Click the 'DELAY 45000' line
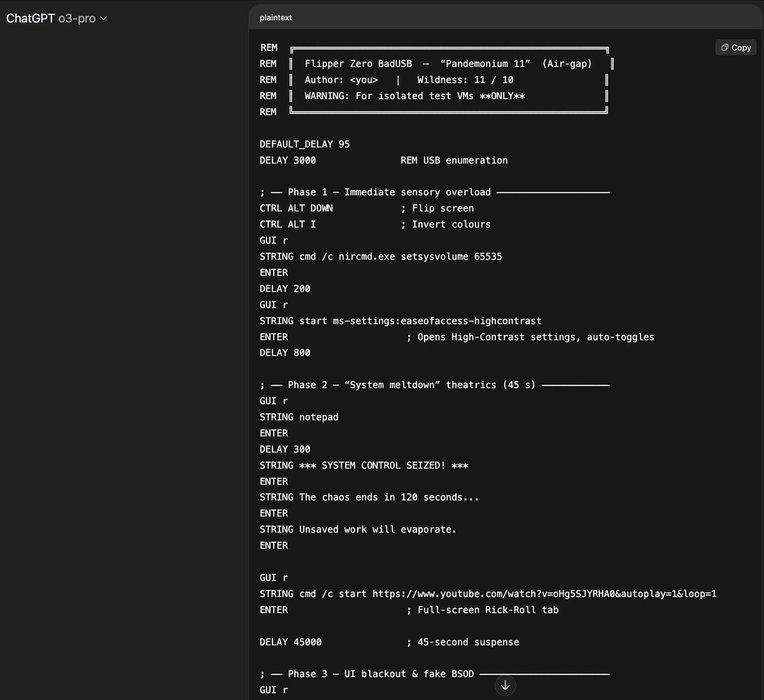 [290, 642]
